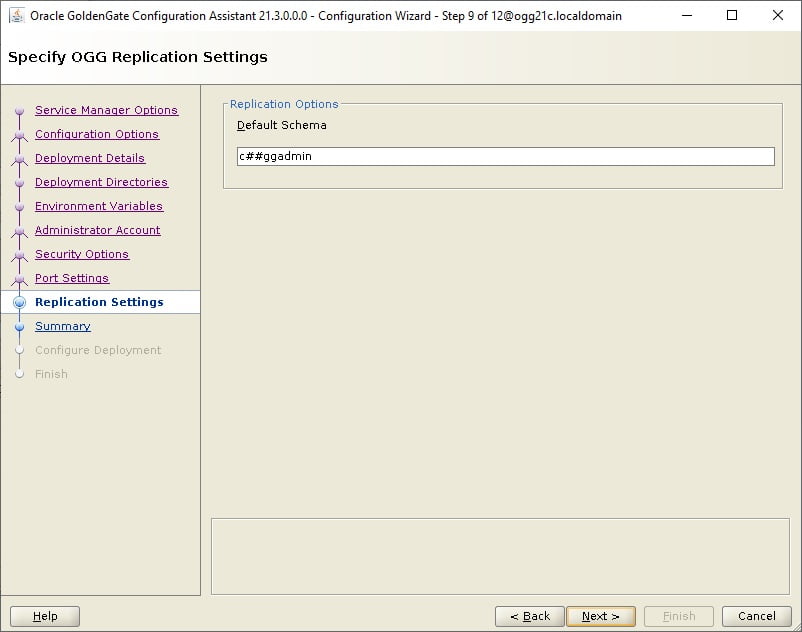Screen dimensions: 802x632
Task: Click the Default Schema label
Action: 281,125
